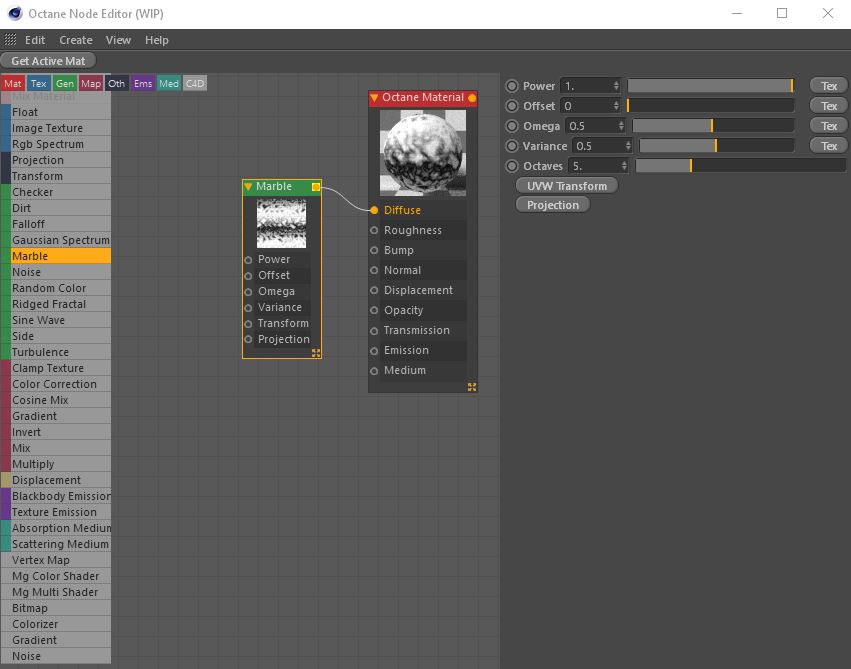The image size is (851, 669).
Task: Collapse the Marble node
Action: click(x=248, y=187)
